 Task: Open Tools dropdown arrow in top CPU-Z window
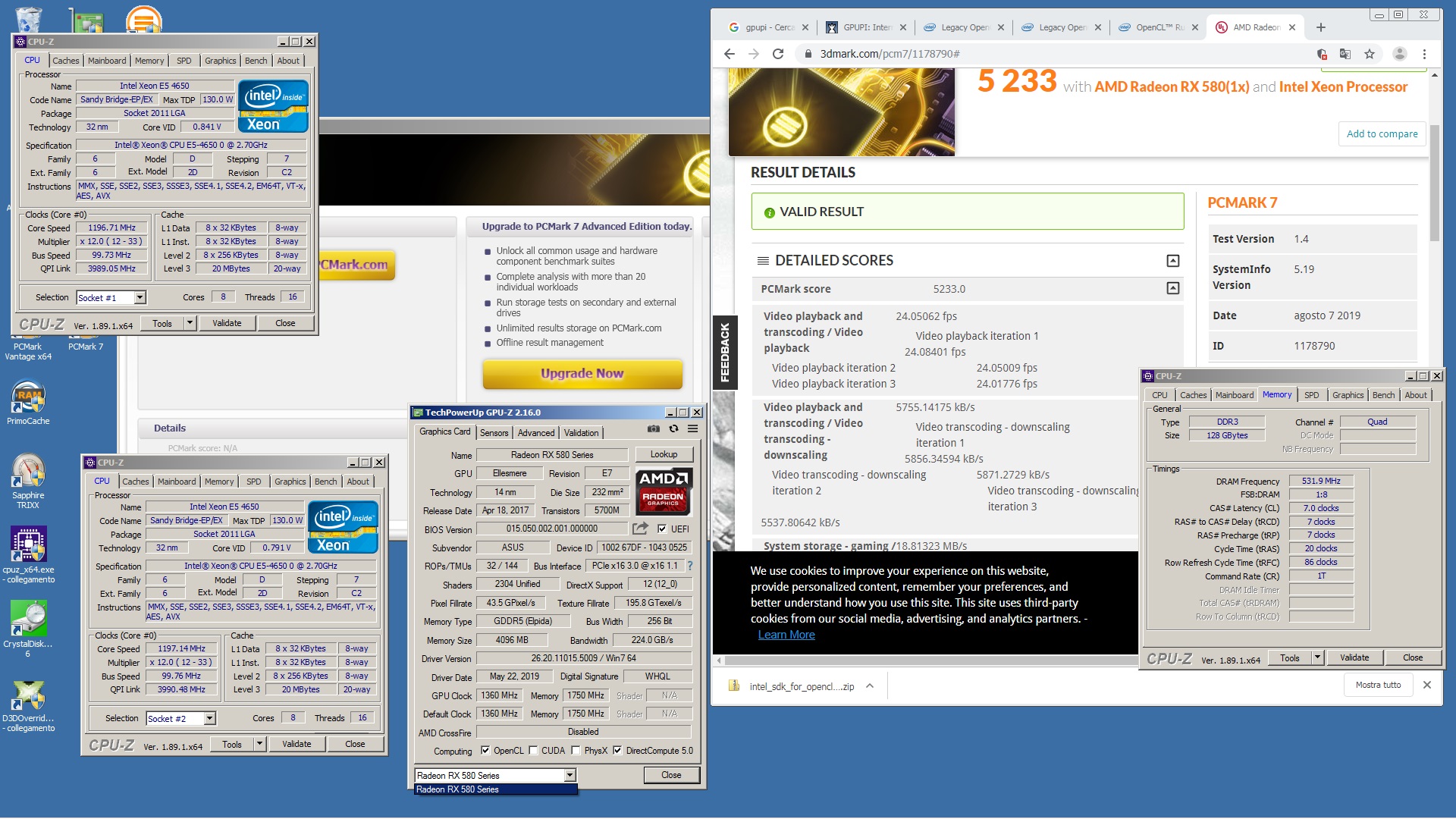click(190, 323)
